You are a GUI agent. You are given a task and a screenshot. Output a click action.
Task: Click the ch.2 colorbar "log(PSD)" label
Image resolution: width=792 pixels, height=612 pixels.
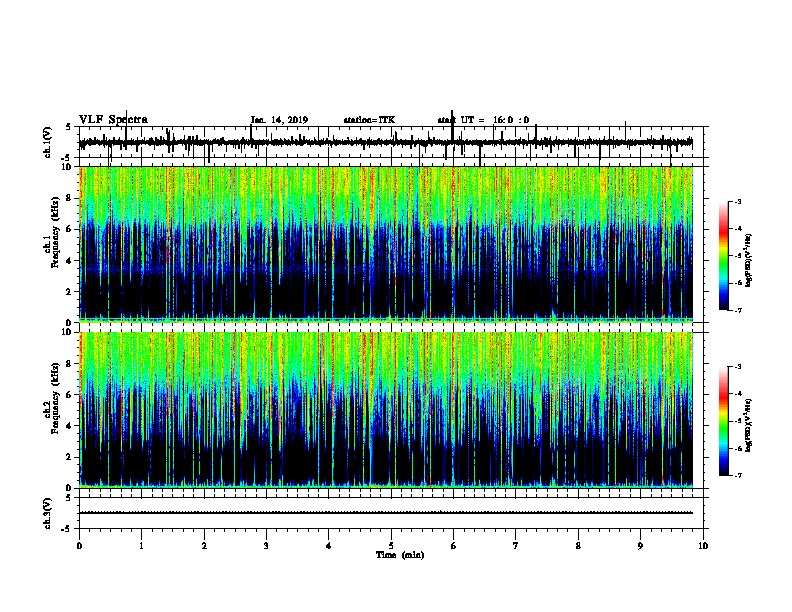(749, 425)
